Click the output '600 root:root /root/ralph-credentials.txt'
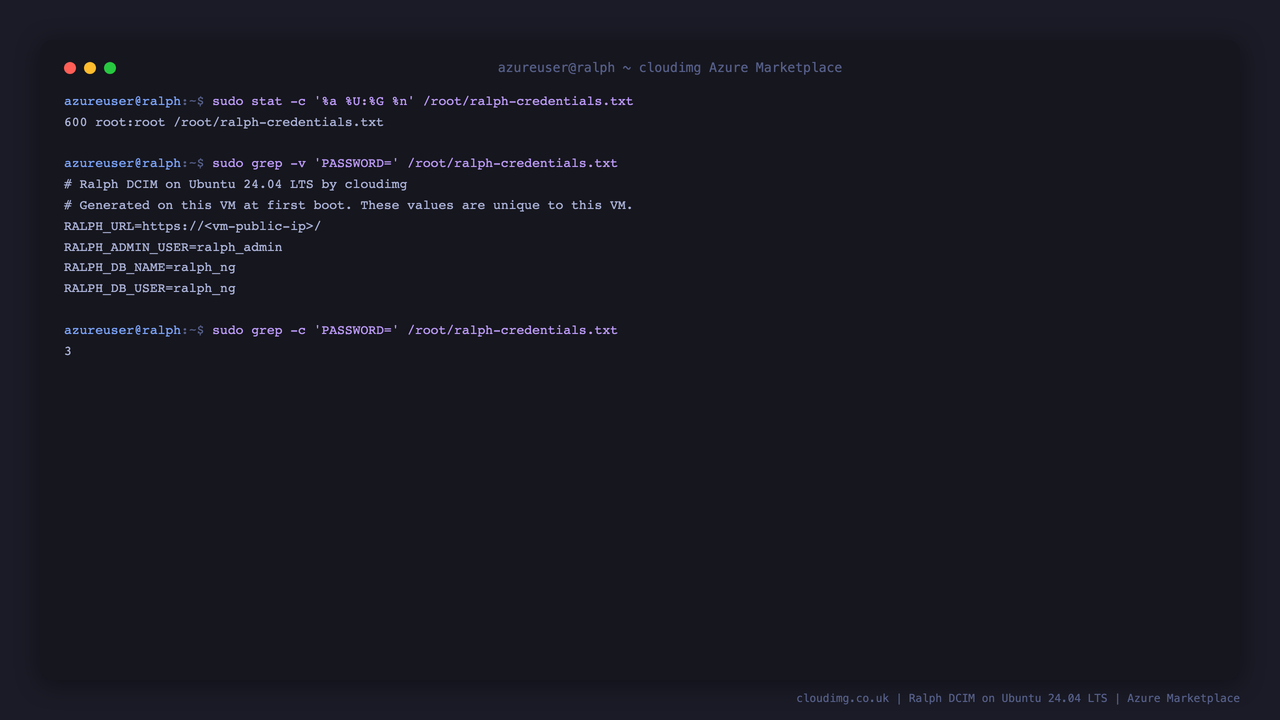The image size is (1280, 720). pyautogui.click(x=224, y=122)
